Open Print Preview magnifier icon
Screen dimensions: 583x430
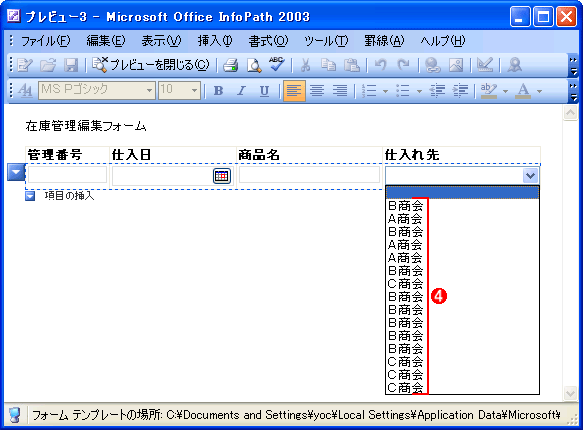[x=254, y=65]
